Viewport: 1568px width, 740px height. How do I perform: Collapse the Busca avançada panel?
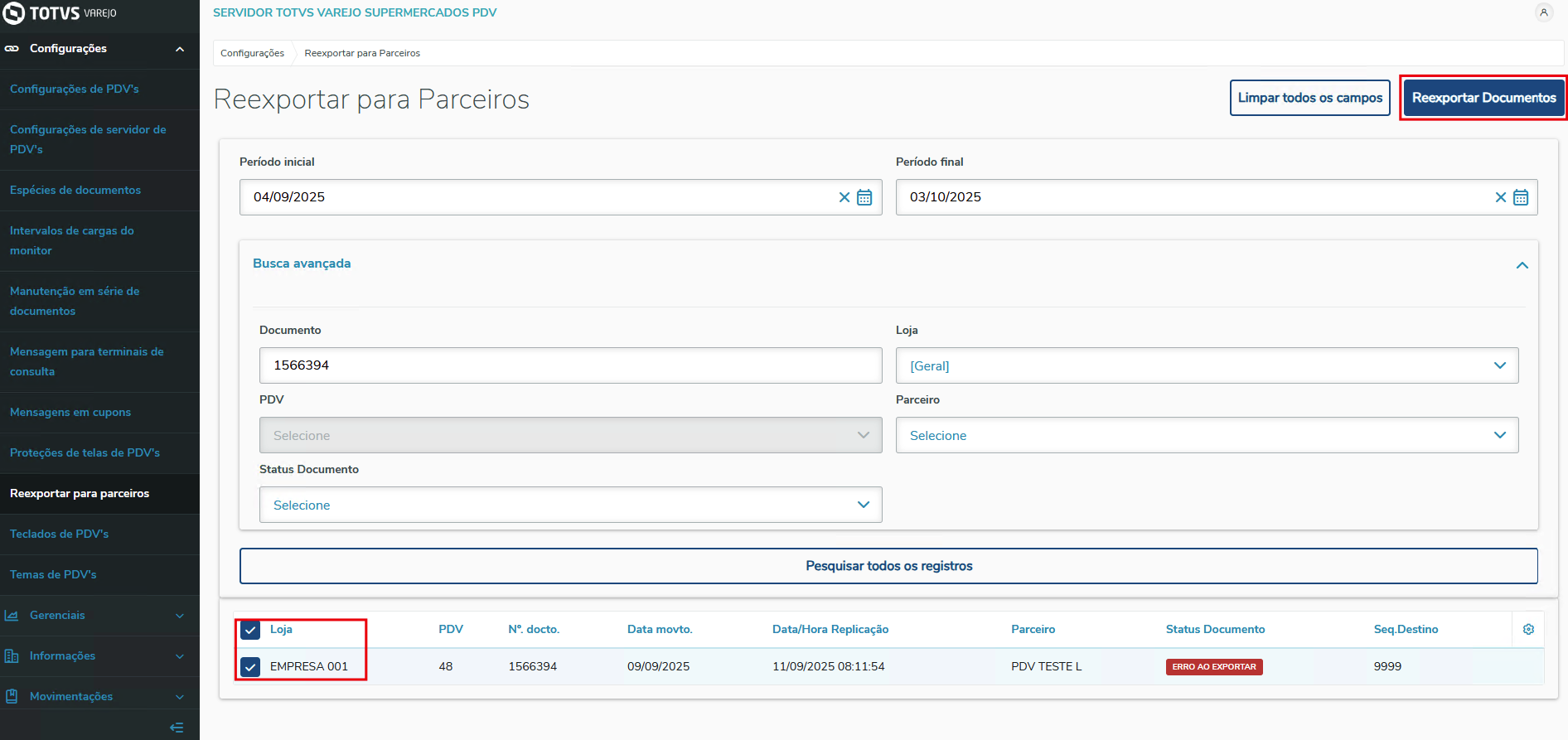pyautogui.click(x=1522, y=265)
